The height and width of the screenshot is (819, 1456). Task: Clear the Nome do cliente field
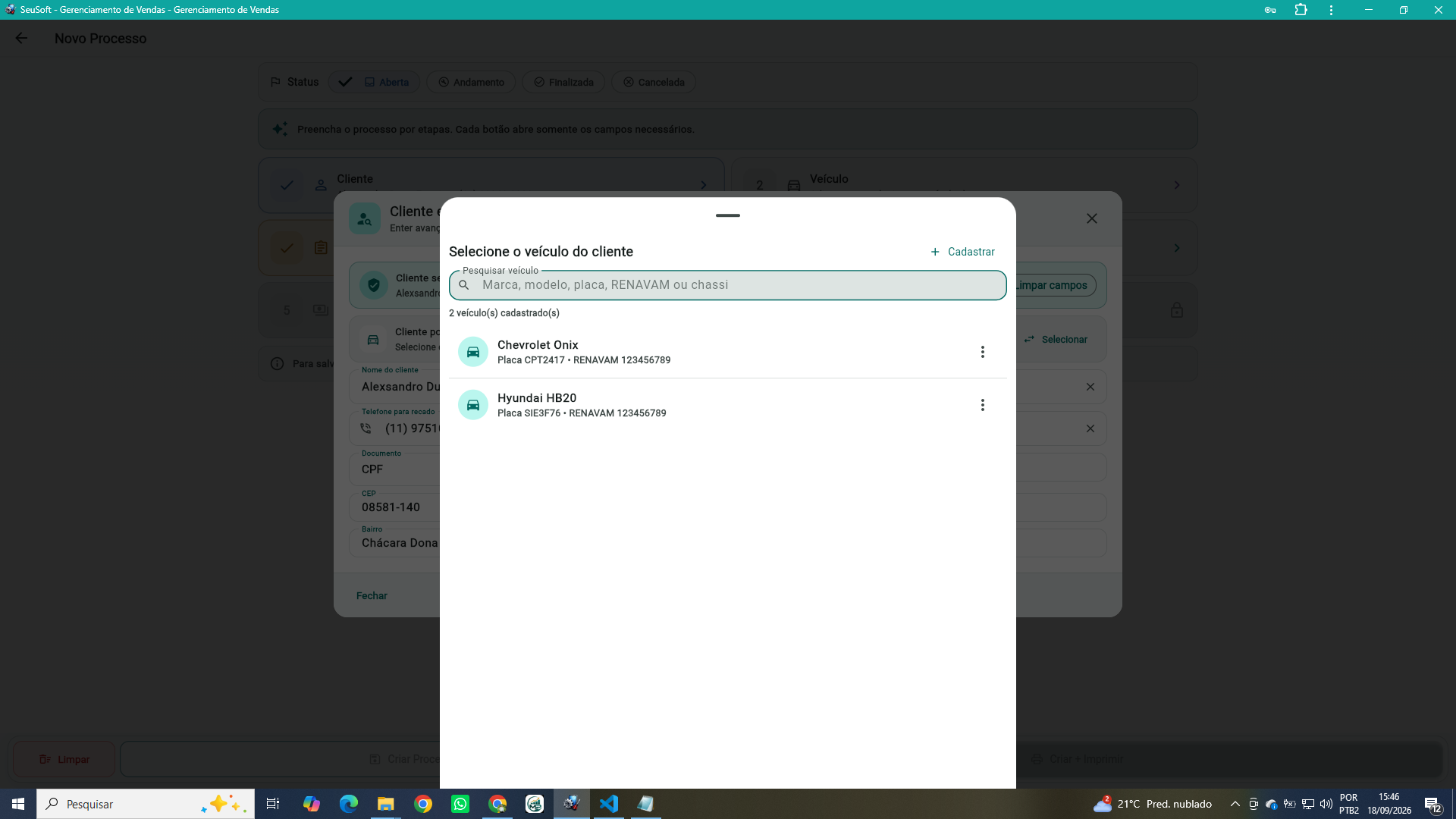(1090, 387)
